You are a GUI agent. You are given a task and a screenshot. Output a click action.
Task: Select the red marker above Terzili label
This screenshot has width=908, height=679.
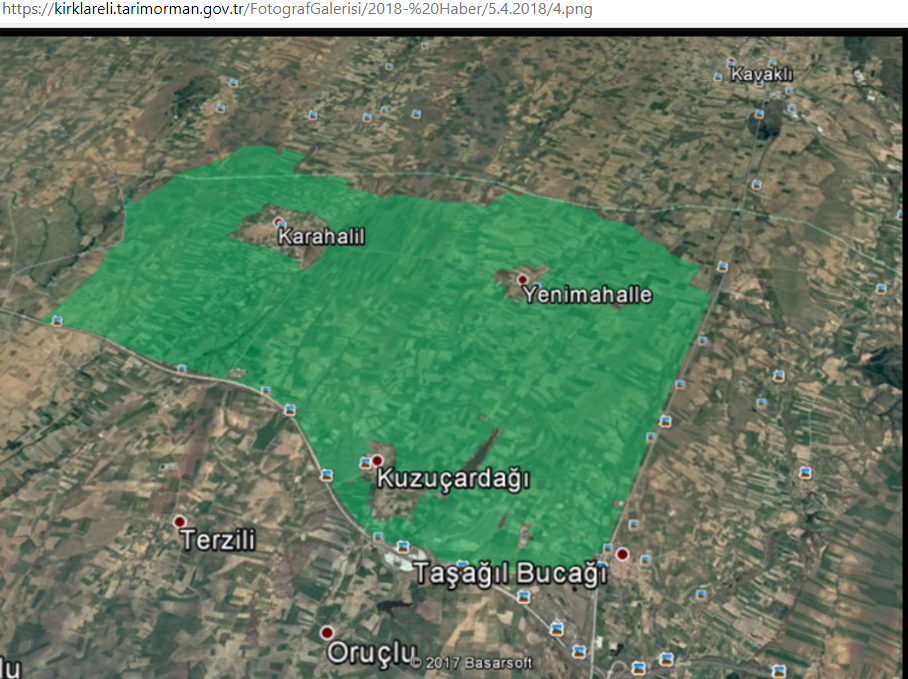[x=180, y=521]
